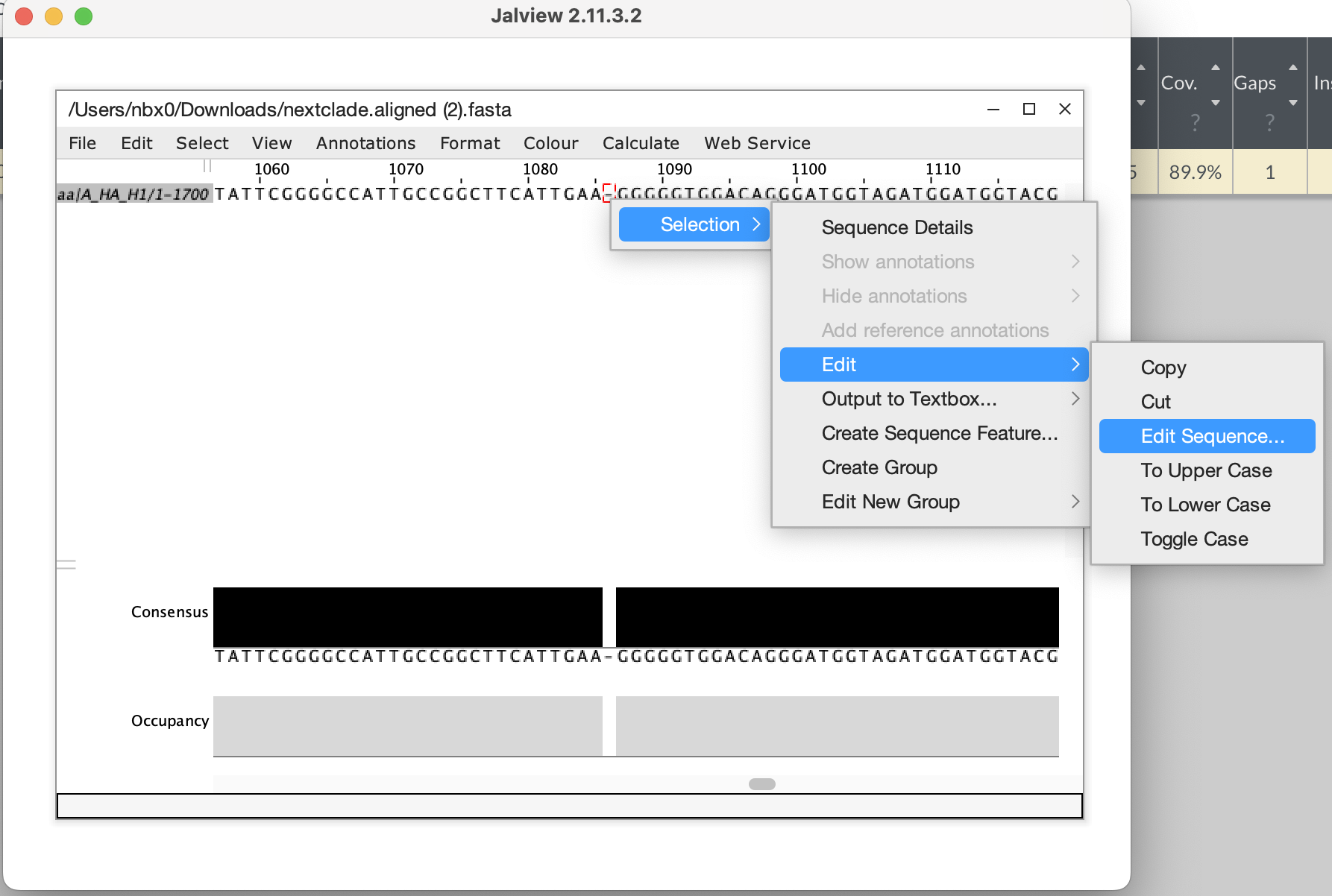
Task: Choose Copy from the Edit submenu
Action: [1163, 367]
